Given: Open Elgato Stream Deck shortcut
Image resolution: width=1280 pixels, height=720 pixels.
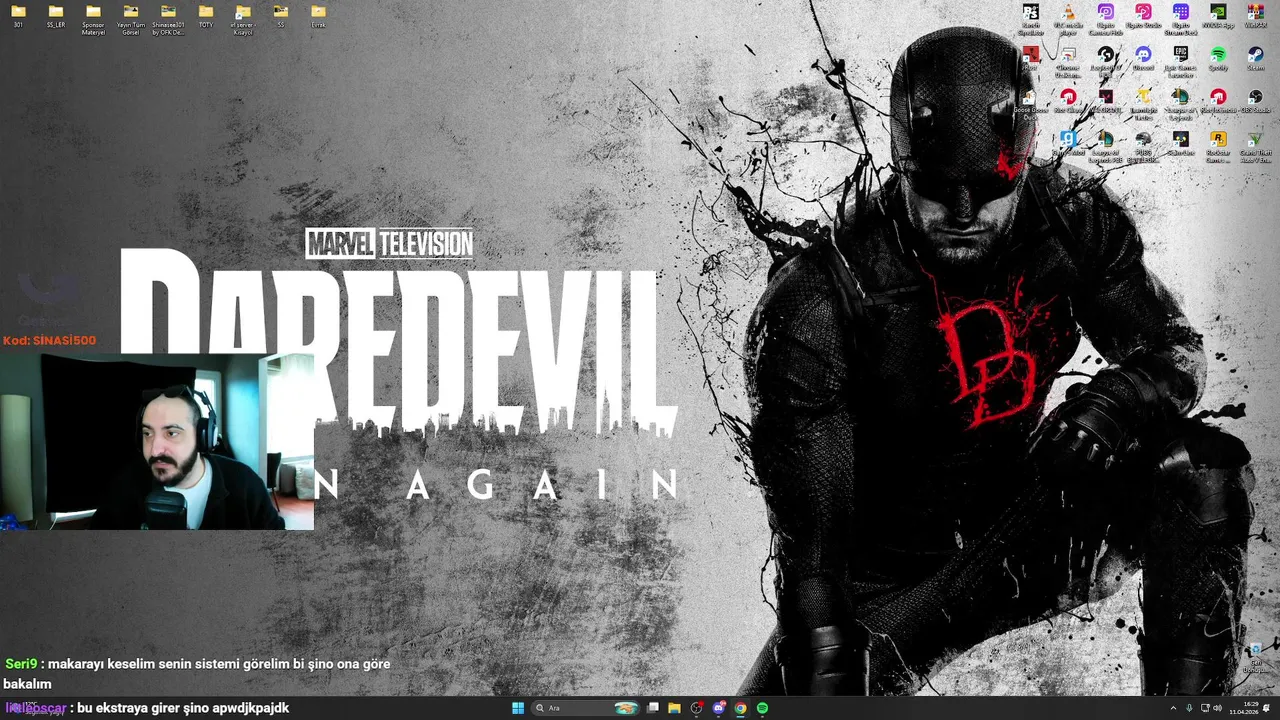Looking at the screenshot, I should [x=1181, y=18].
